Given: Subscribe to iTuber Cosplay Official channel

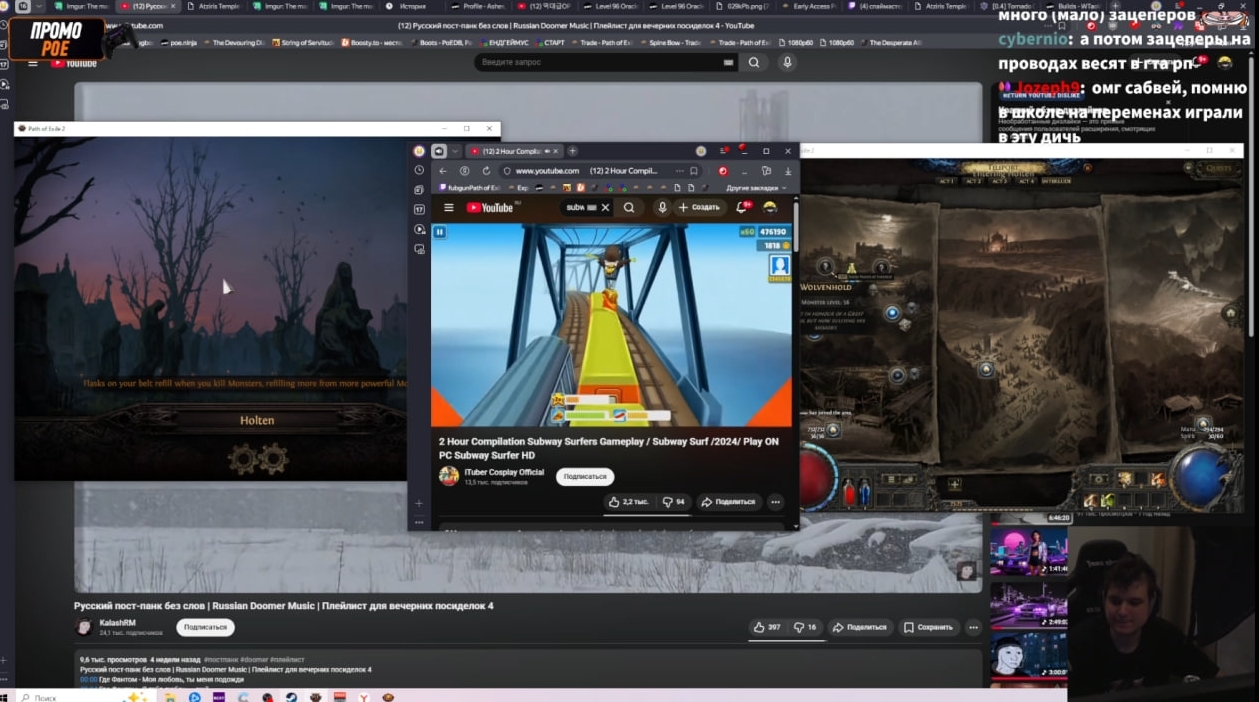Looking at the screenshot, I should pyautogui.click(x=585, y=477).
